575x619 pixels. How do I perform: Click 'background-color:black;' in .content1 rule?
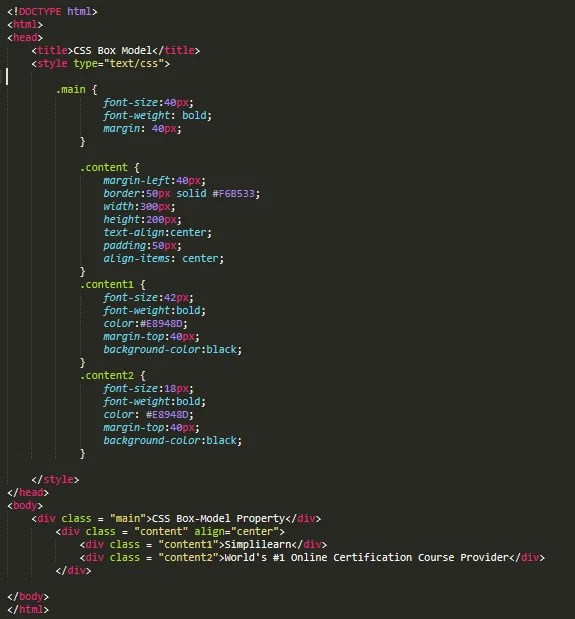point(172,349)
